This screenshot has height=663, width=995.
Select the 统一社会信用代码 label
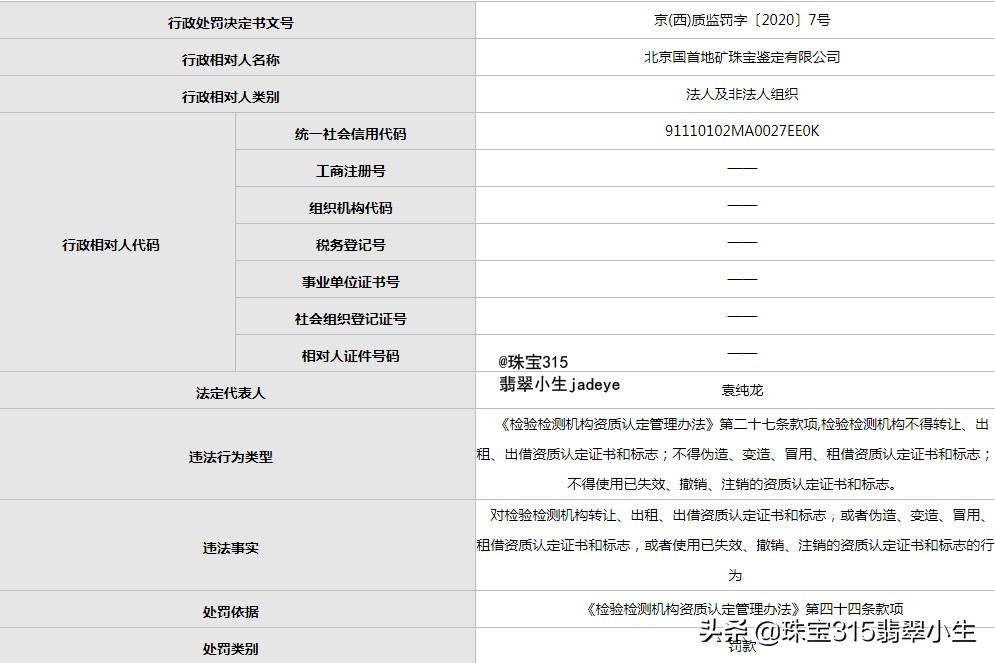coord(355,131)
